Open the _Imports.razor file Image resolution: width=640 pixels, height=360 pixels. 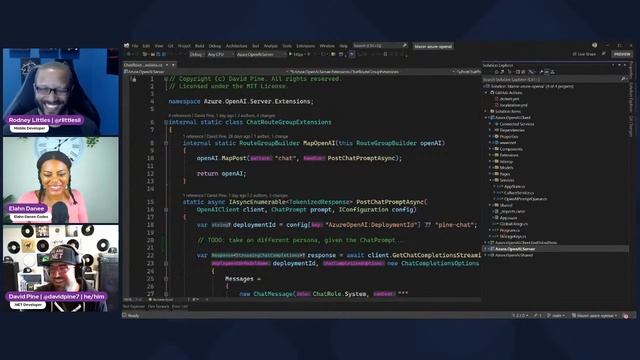[x=512, y=211]
